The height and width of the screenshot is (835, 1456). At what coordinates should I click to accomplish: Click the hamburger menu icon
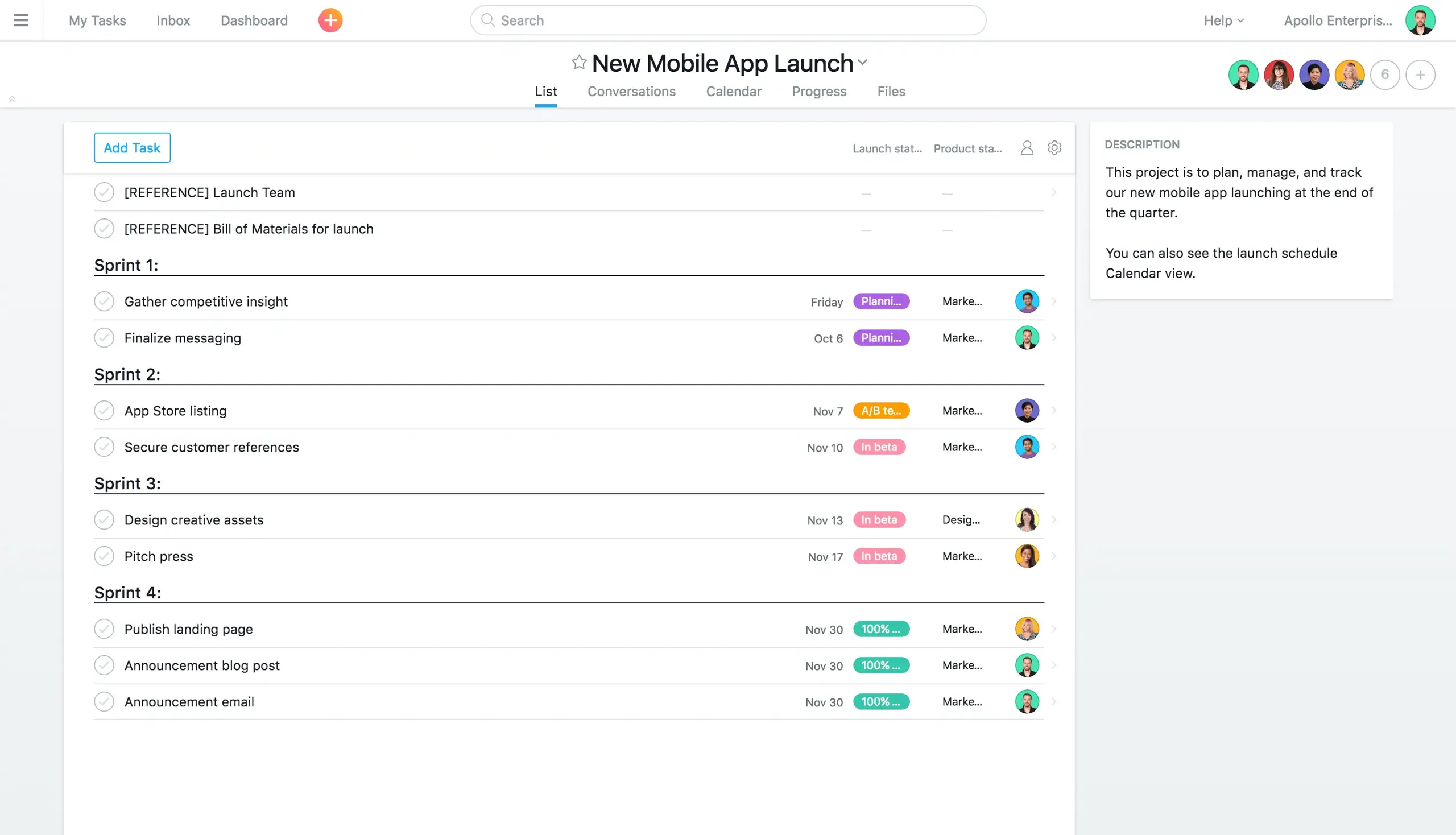click(21, 20)
